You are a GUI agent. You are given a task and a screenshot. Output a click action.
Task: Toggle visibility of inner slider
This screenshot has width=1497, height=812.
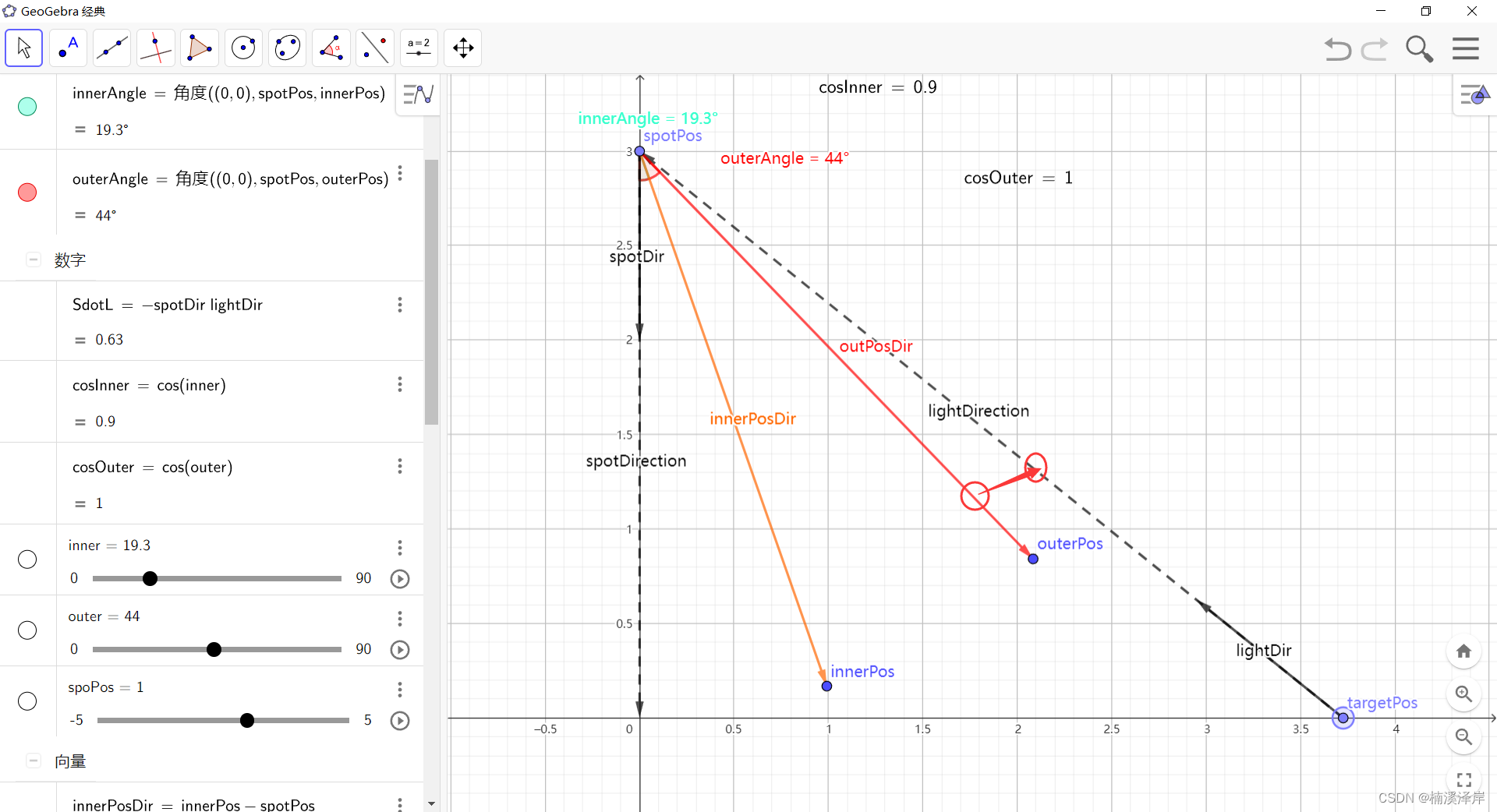click(x=27, y=560)
